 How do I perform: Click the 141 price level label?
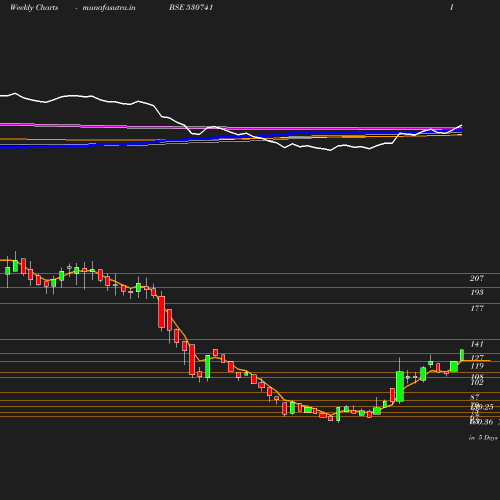(x=477, y=344)
